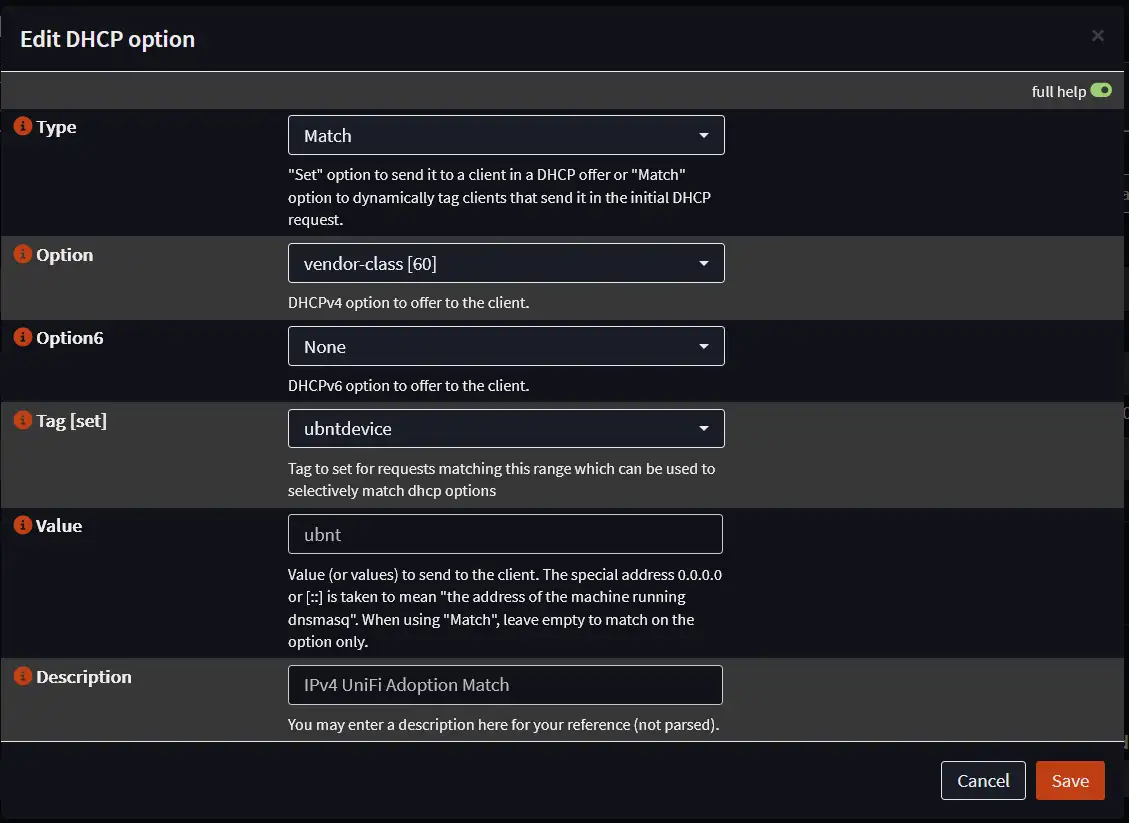The height and width of the screenshot is (823, 1129).
Task: Save the DHCP option settings
Action: pyautogui.click(x=1069, y=781)
